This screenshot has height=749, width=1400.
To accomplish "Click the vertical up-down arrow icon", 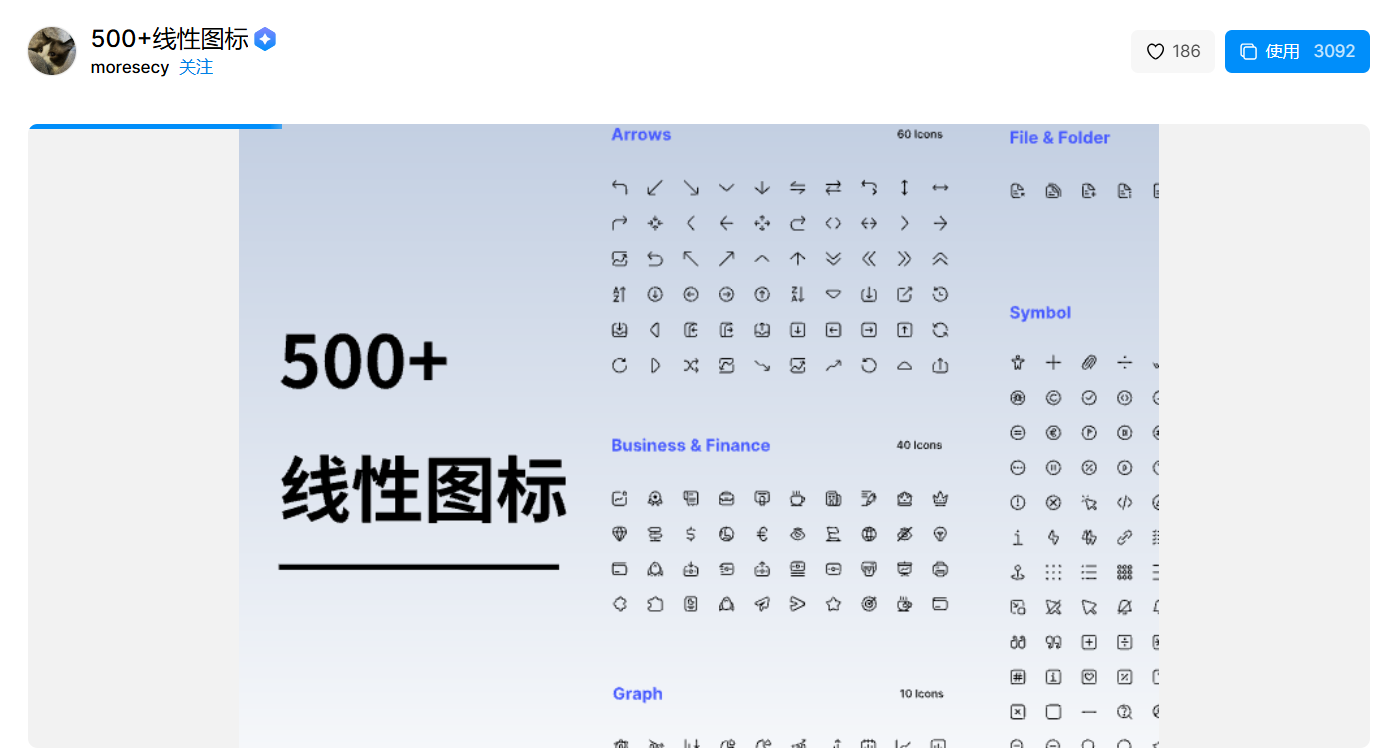I will tap(904, 187).
